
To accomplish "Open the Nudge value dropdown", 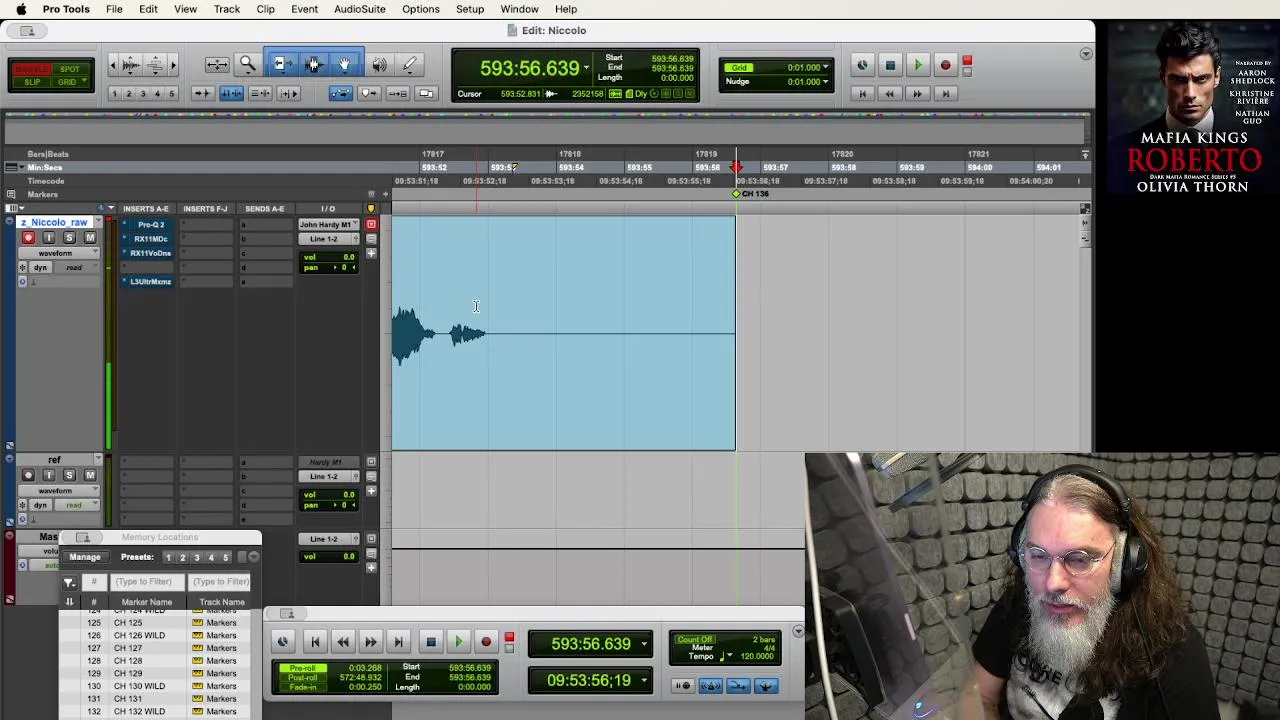I will click(x=825, y=82).
